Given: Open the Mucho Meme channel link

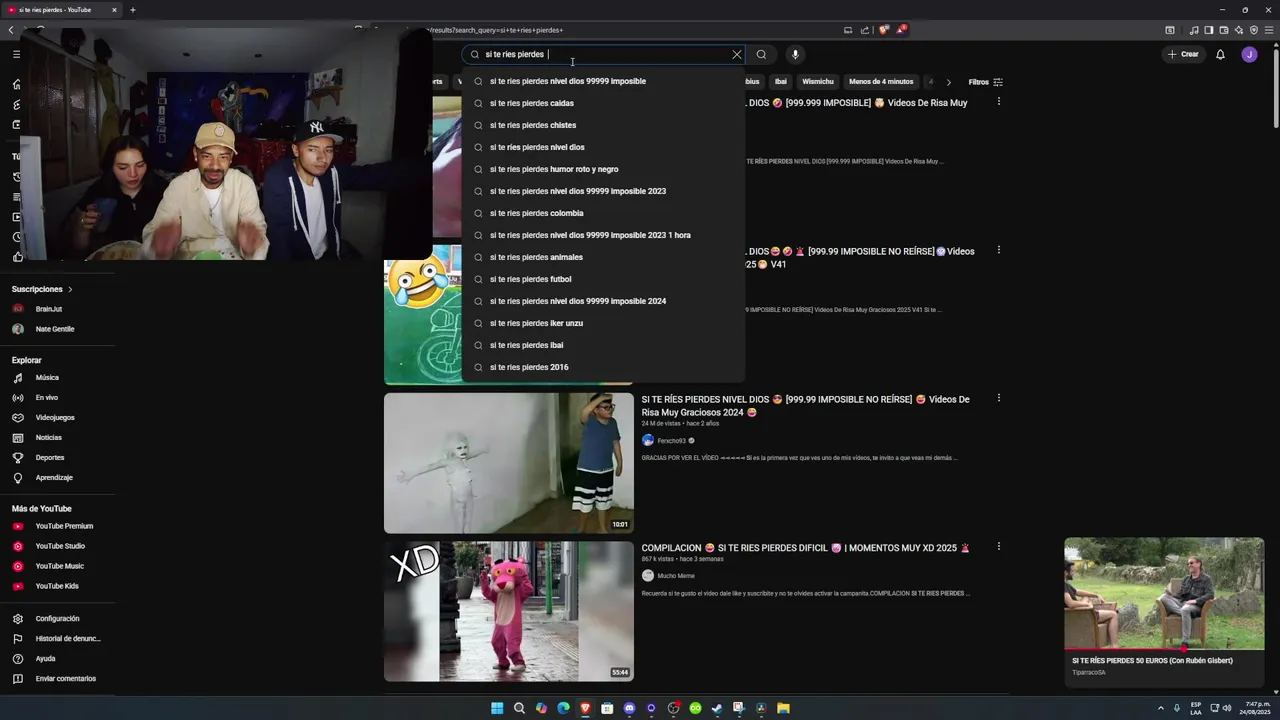Looking at the screenshot, I should tap(676, 576).
